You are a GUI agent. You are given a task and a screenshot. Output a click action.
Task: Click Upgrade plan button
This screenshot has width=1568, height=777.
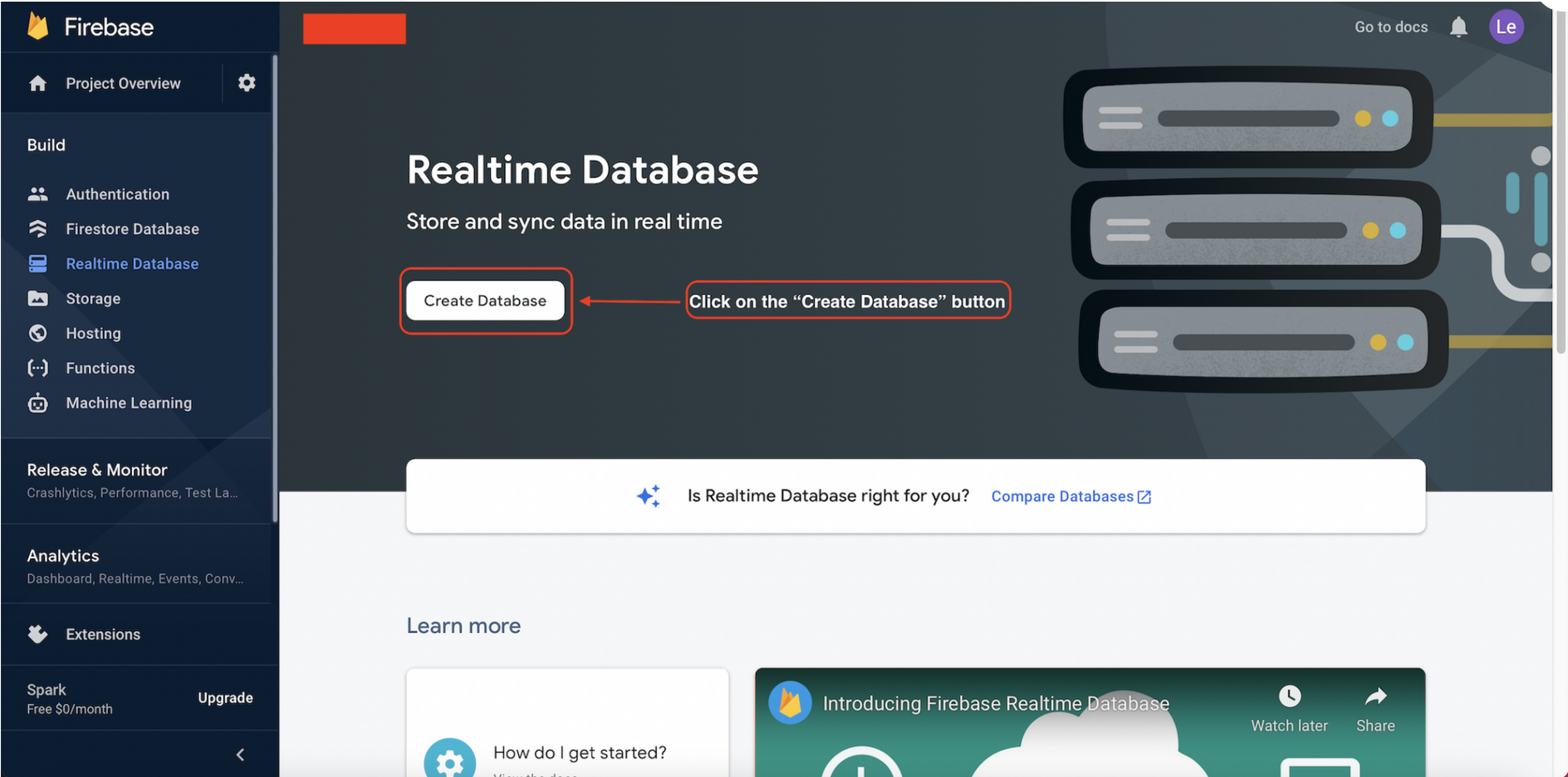point(225,698)
